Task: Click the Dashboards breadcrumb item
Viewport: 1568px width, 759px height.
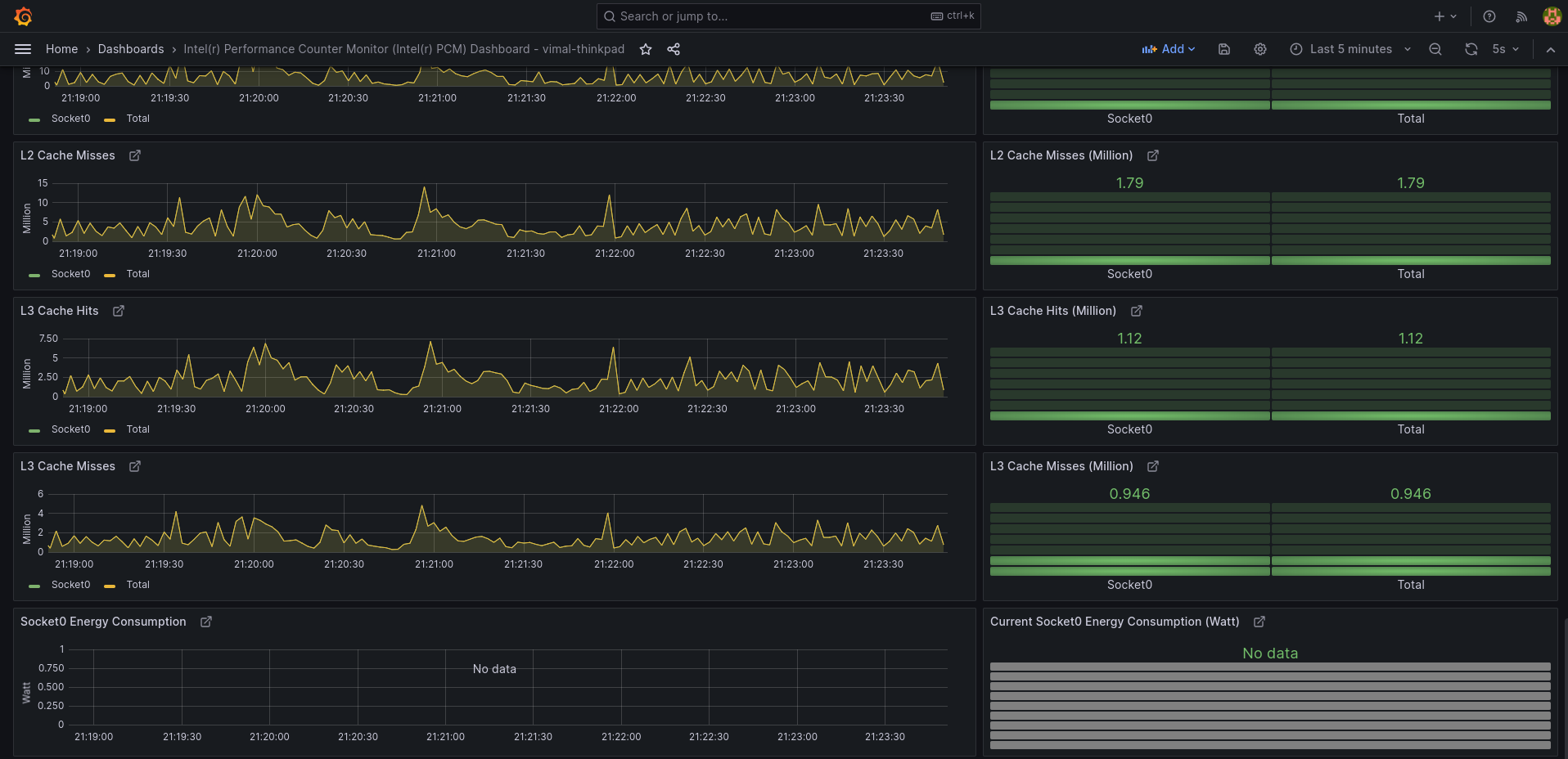Action: [131, 49]
